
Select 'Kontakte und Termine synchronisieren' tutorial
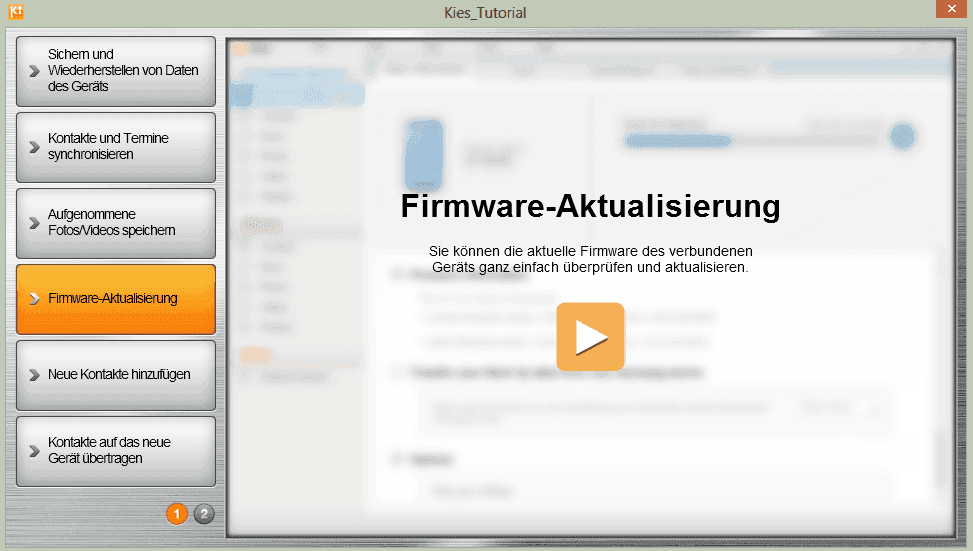(x=116, y=147)
